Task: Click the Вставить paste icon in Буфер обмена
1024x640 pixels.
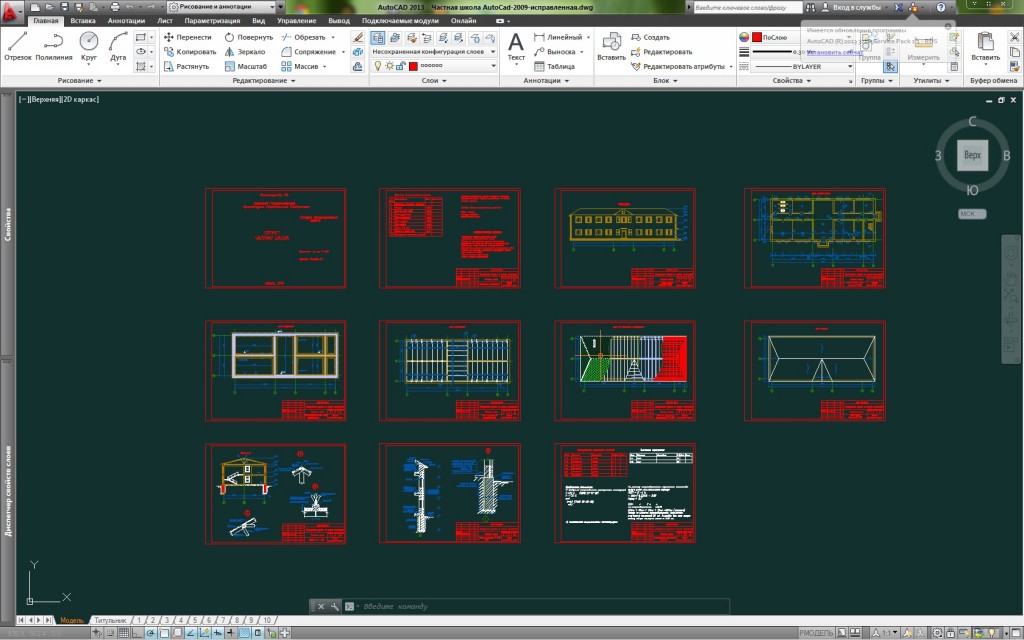Action: pyautogui.click(x=985, y=47)
